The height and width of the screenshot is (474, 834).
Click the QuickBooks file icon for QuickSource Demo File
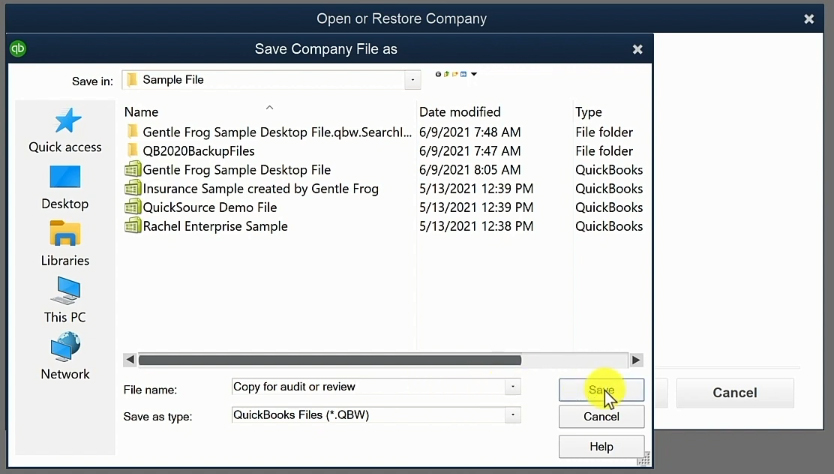133,207
